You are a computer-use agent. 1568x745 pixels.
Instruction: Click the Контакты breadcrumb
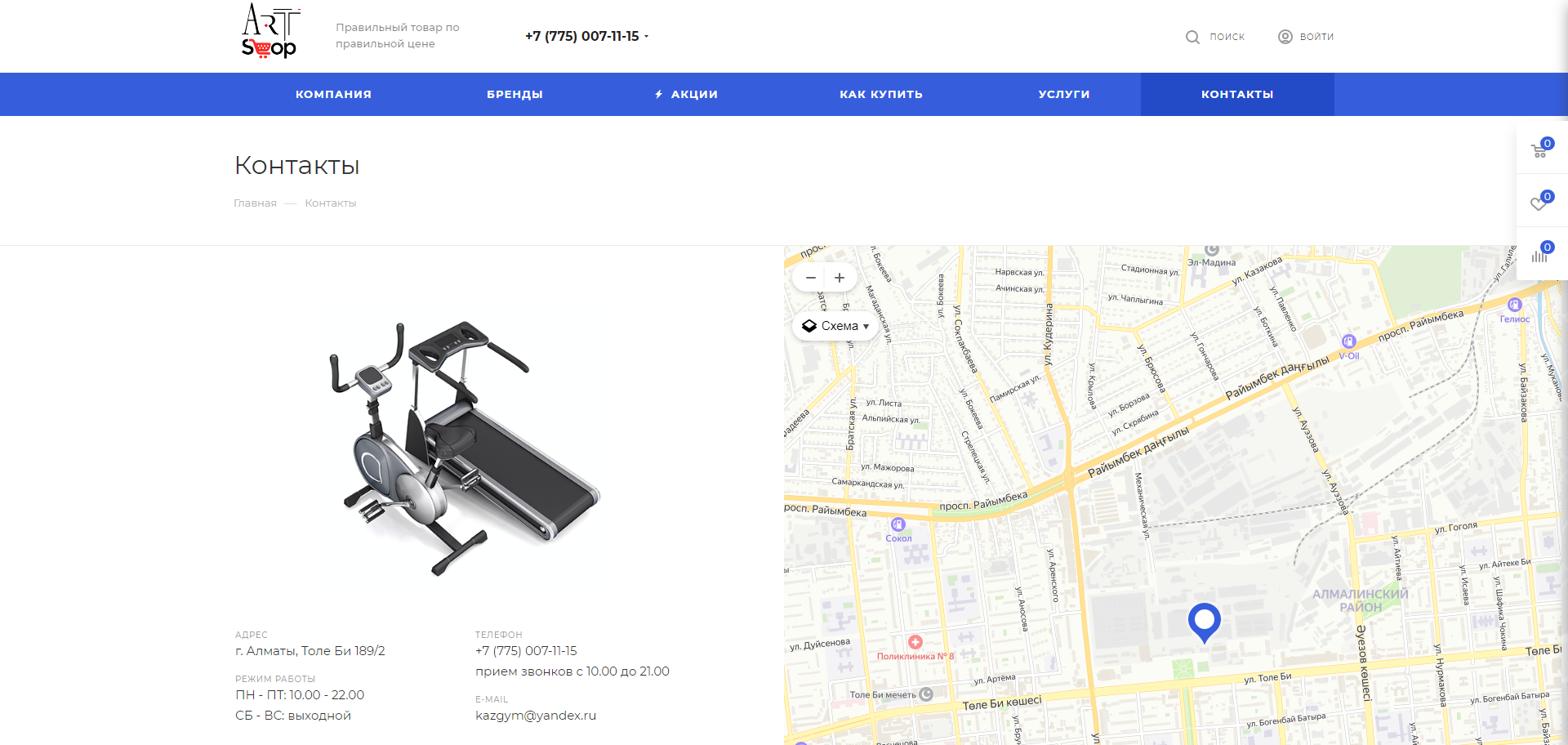(x=331, y=203)
